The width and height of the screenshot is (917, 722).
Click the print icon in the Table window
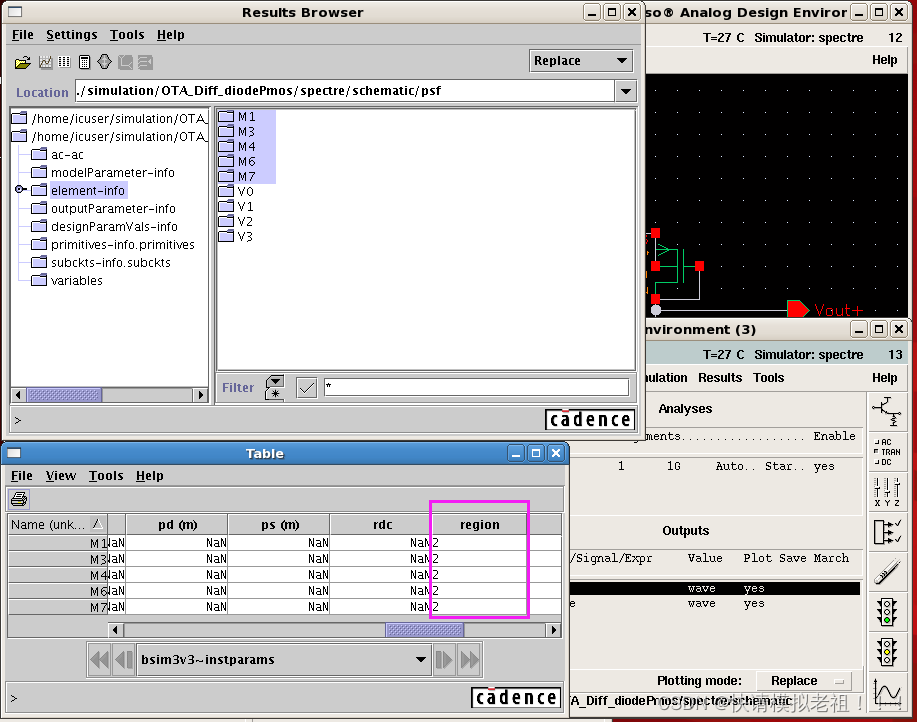[x=19, y=499]
